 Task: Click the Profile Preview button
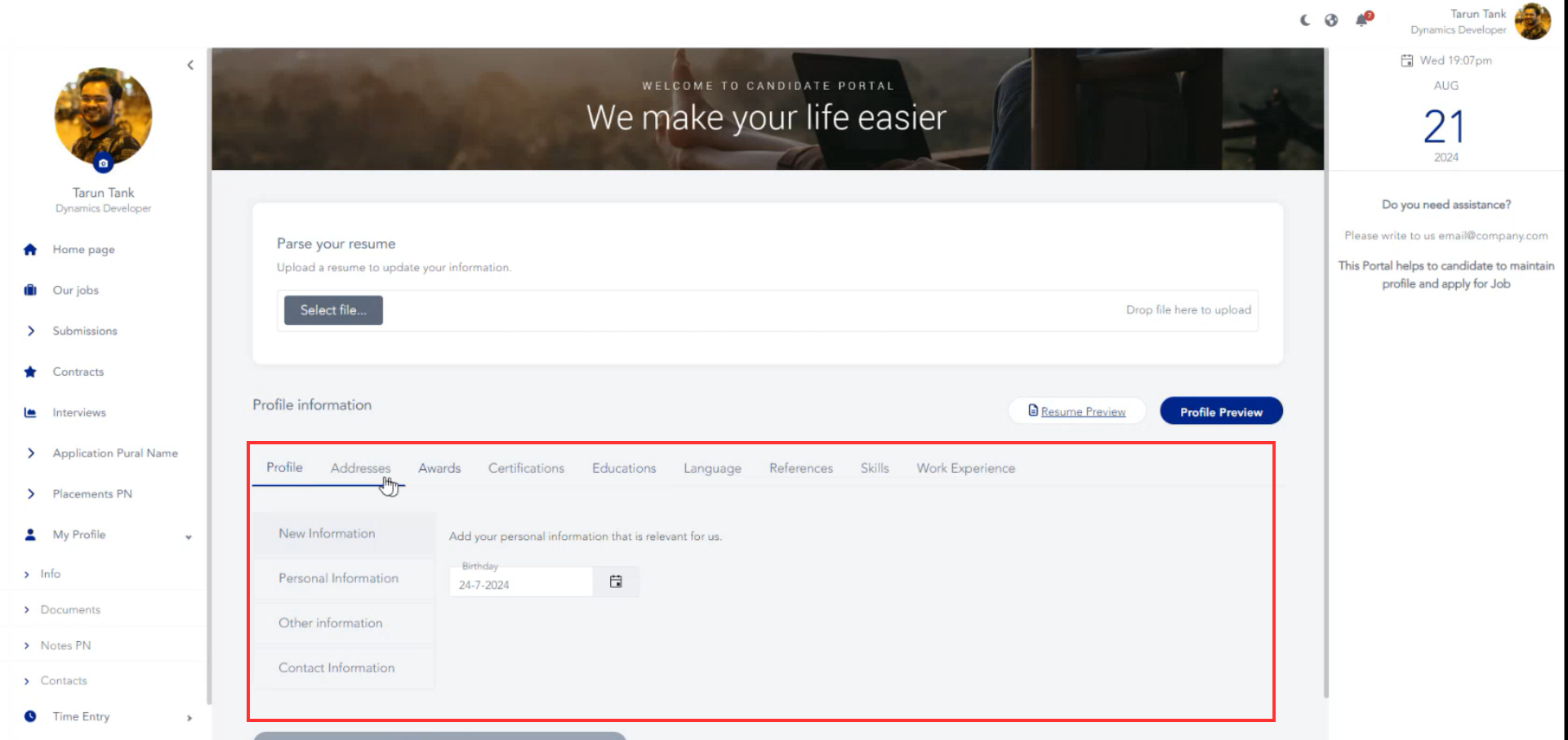tap(1221, 411)
